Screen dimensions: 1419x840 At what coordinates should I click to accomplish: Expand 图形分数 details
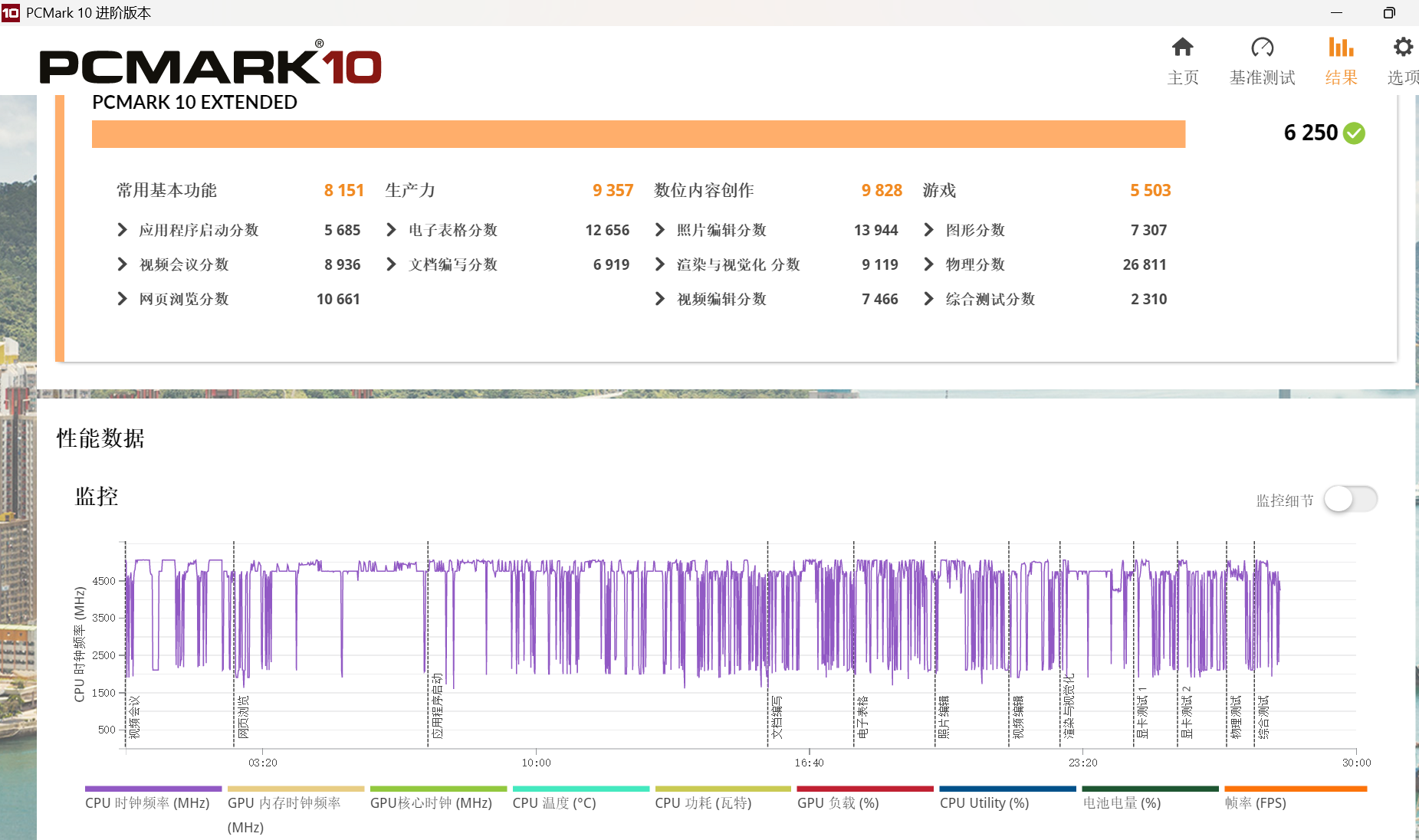(928, 230)
